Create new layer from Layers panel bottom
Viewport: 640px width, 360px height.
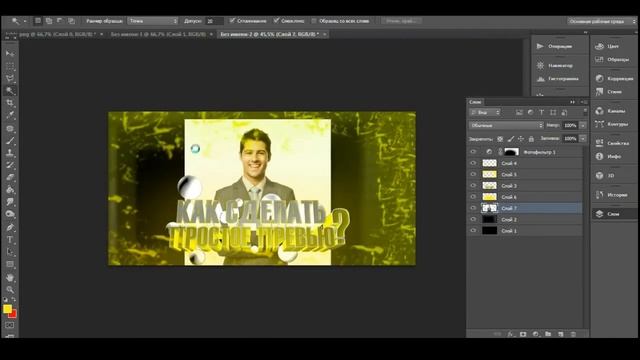[560, 334]
